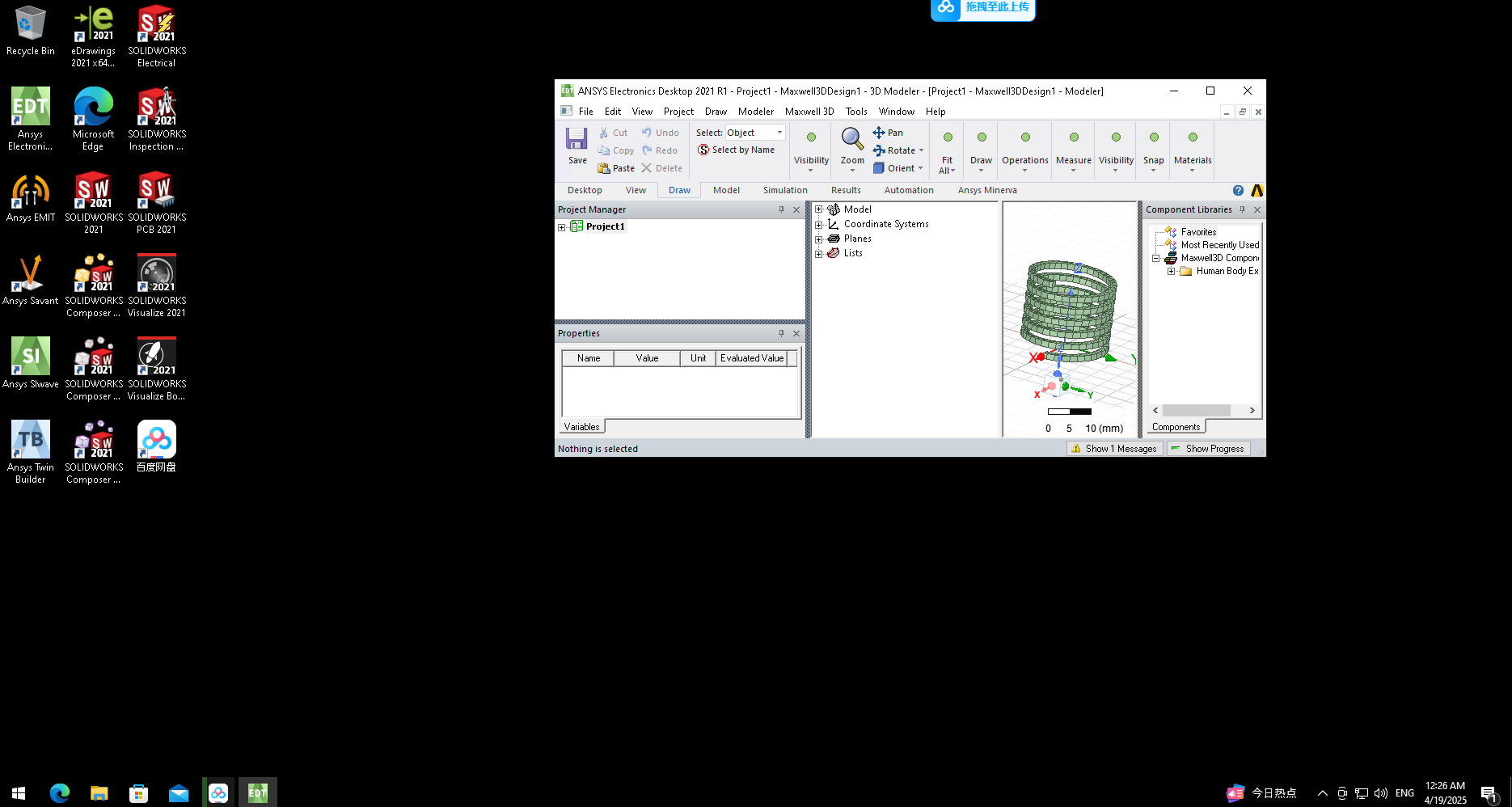1512x807 pixels.
Task: Open the Materials dropdown group
Action: [x=1193, y=151]
